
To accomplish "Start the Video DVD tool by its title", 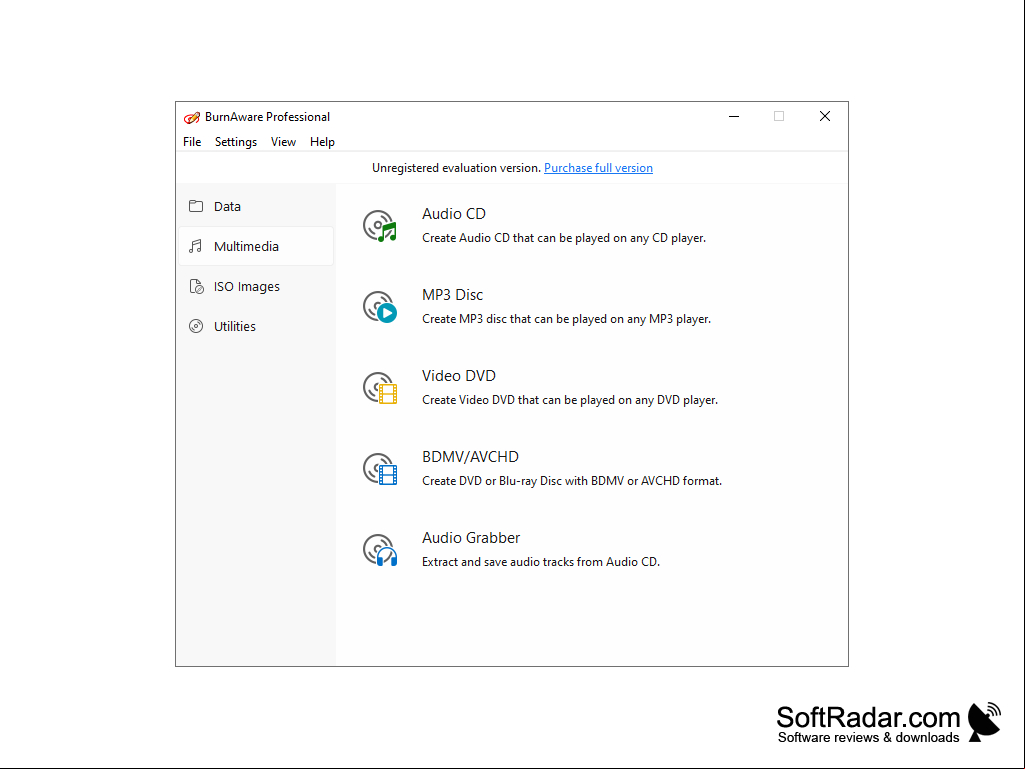I will pyautogui.click(x=459, y=376).
